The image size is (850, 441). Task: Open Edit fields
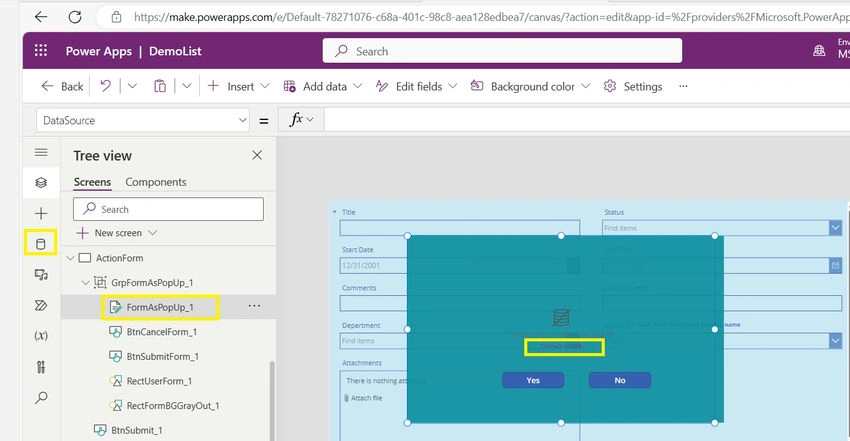coord(416,86)
